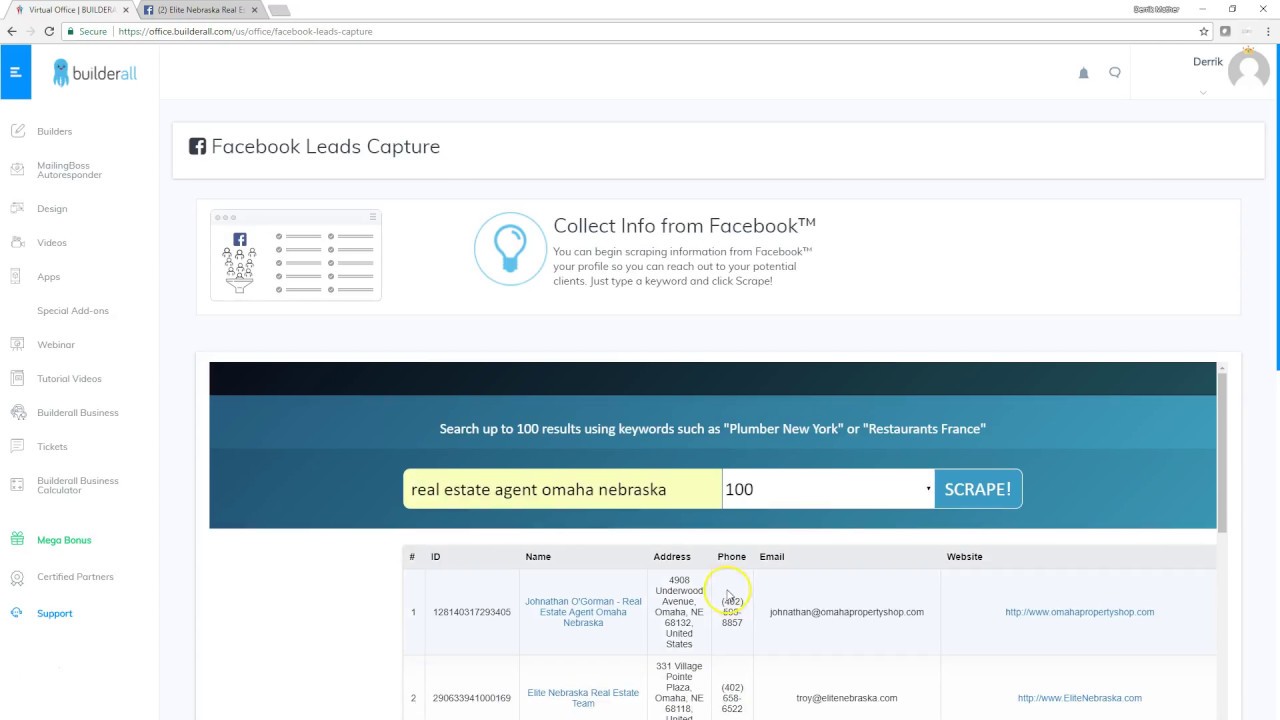Screen dimensions: 1280x720
Task: Click the Tutorial Videos icon
Action: tap(17, 378)
